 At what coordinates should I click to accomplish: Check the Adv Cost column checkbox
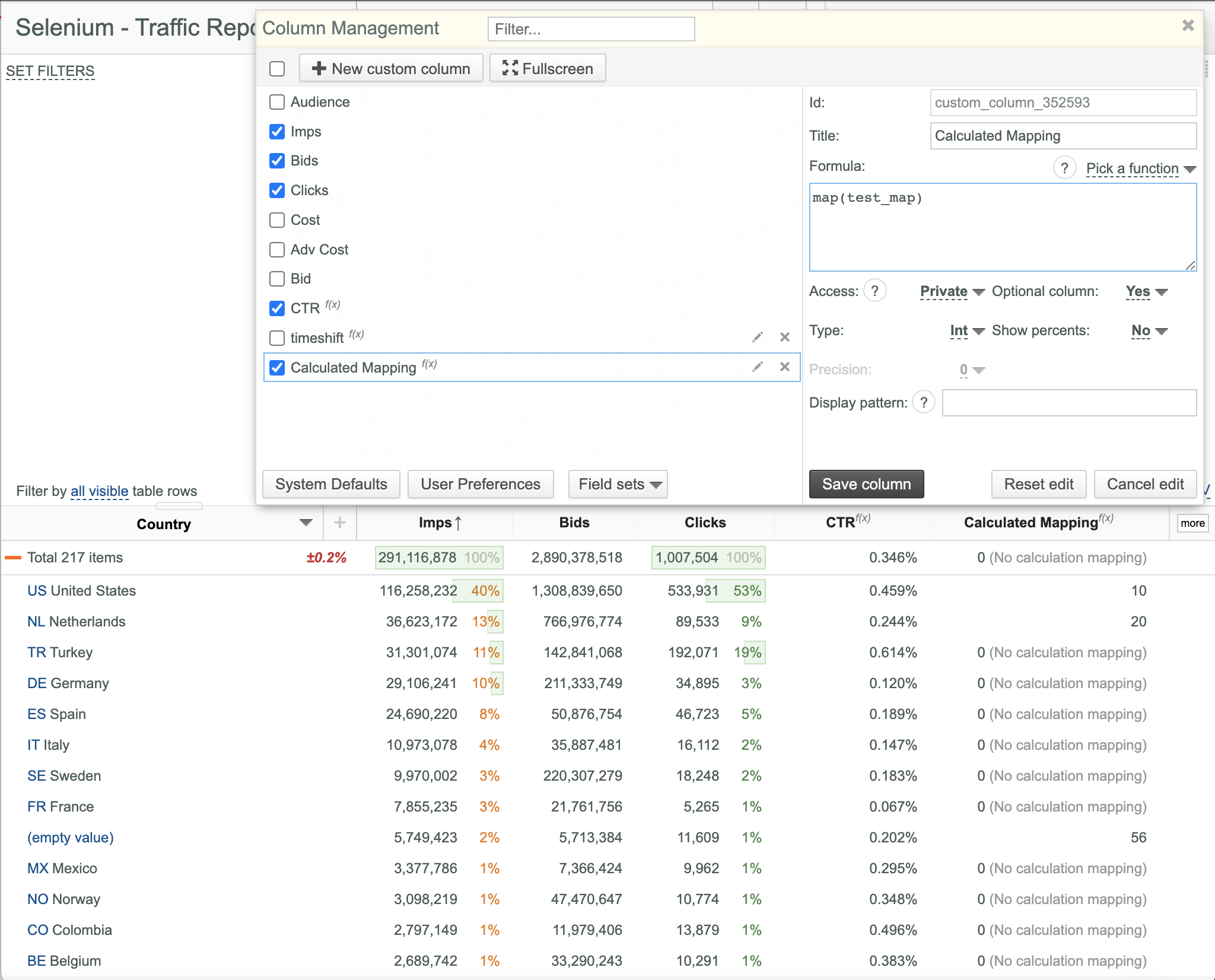[x=277, y=250]
